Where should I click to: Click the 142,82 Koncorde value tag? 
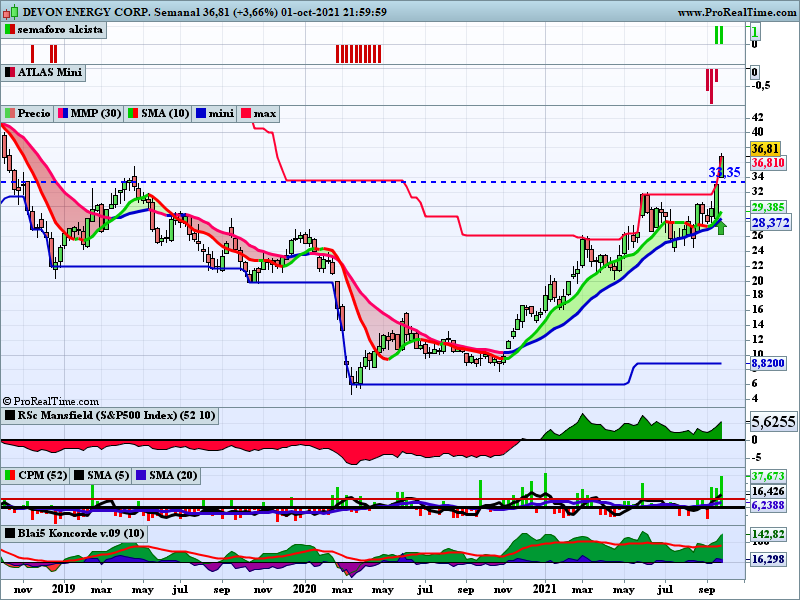[x=768, y=534]
